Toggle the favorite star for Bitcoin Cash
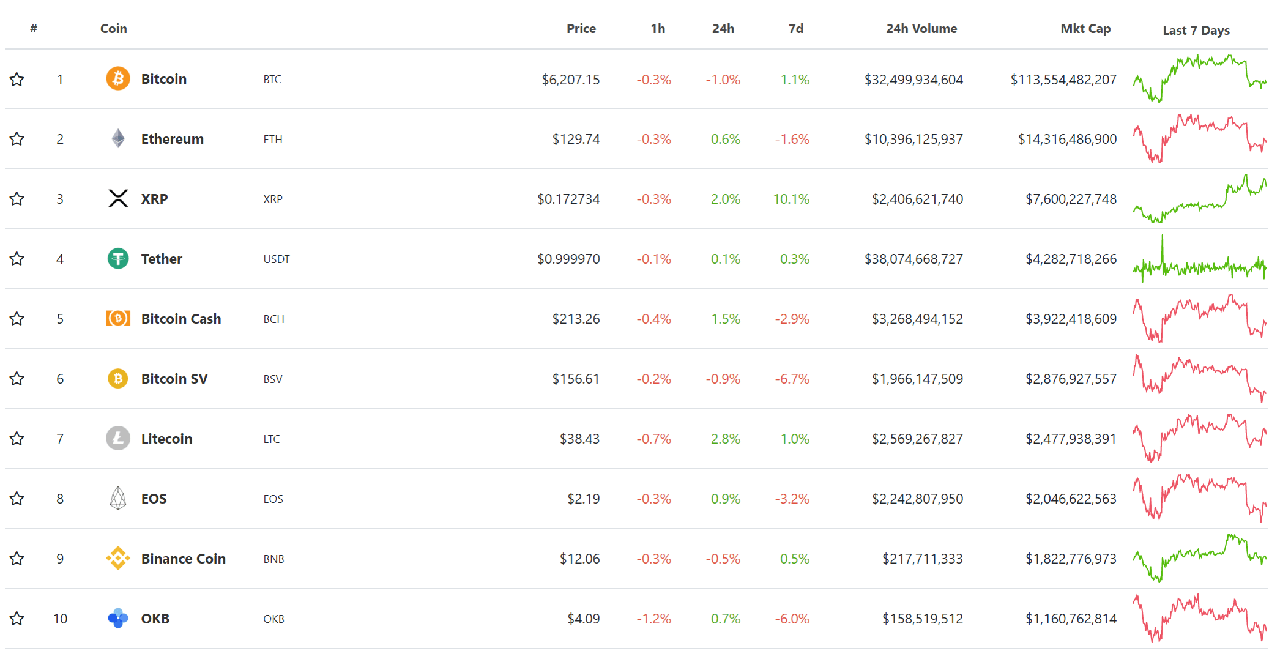This screenshot has width=1280, height=651. click(x=16, y=319)
